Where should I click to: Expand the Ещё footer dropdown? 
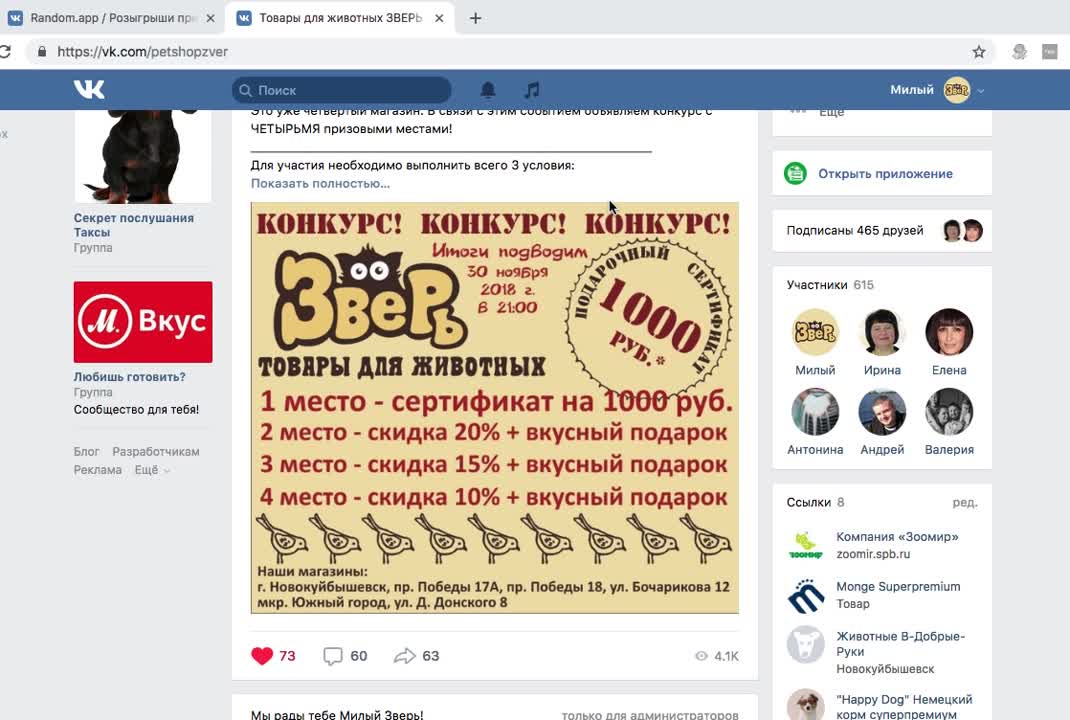point(151,470)
